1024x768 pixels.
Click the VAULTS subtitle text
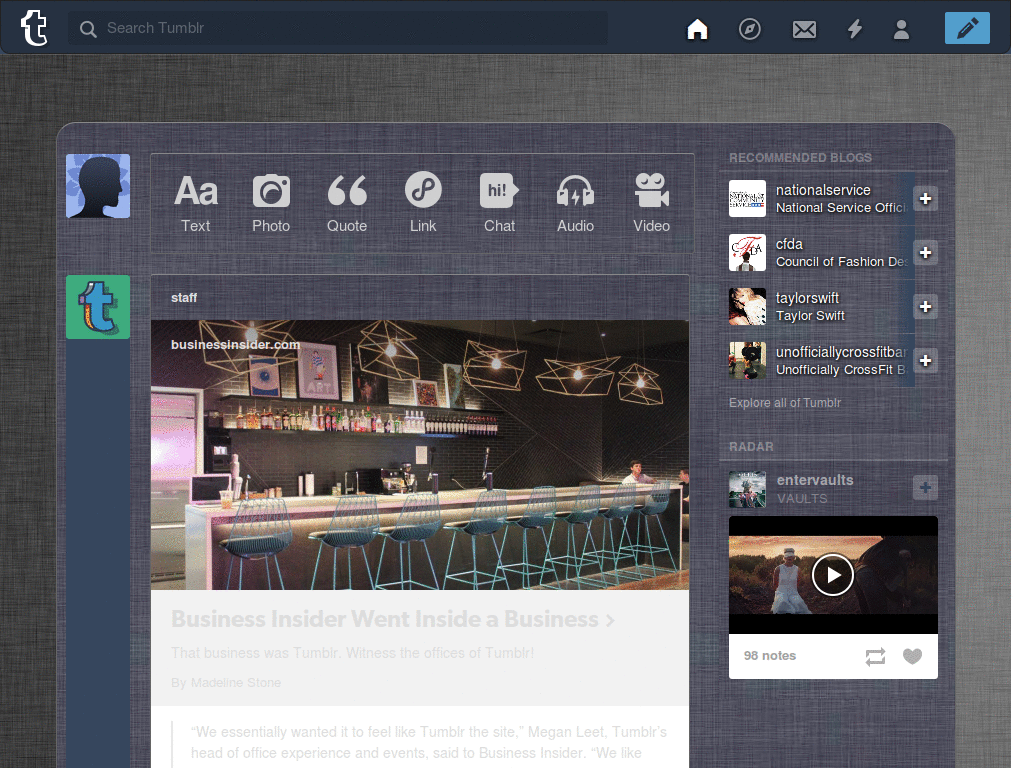tap(802, 498)
